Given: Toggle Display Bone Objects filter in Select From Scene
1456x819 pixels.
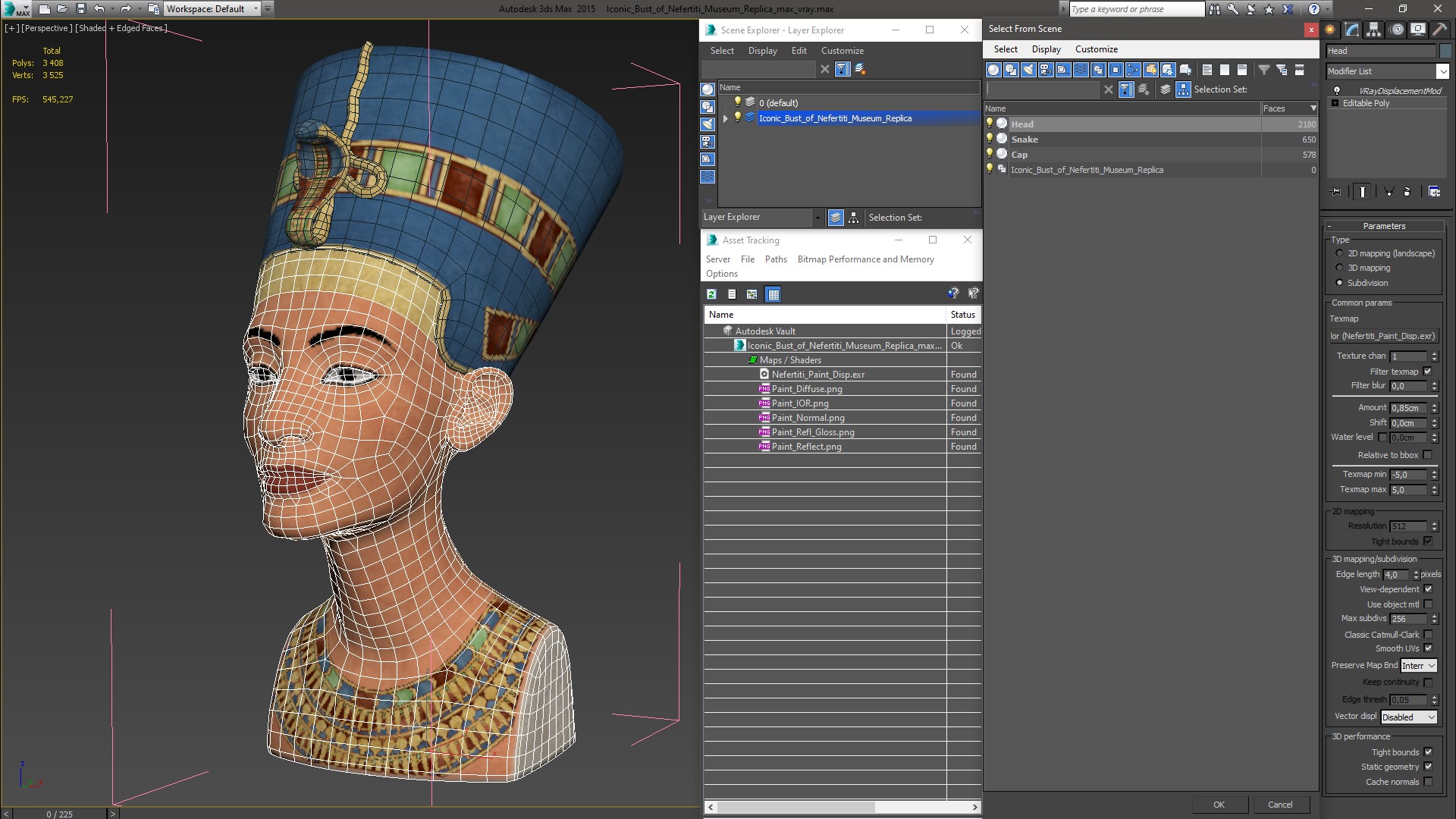Looking at the screenshot, I should 1133,70.
